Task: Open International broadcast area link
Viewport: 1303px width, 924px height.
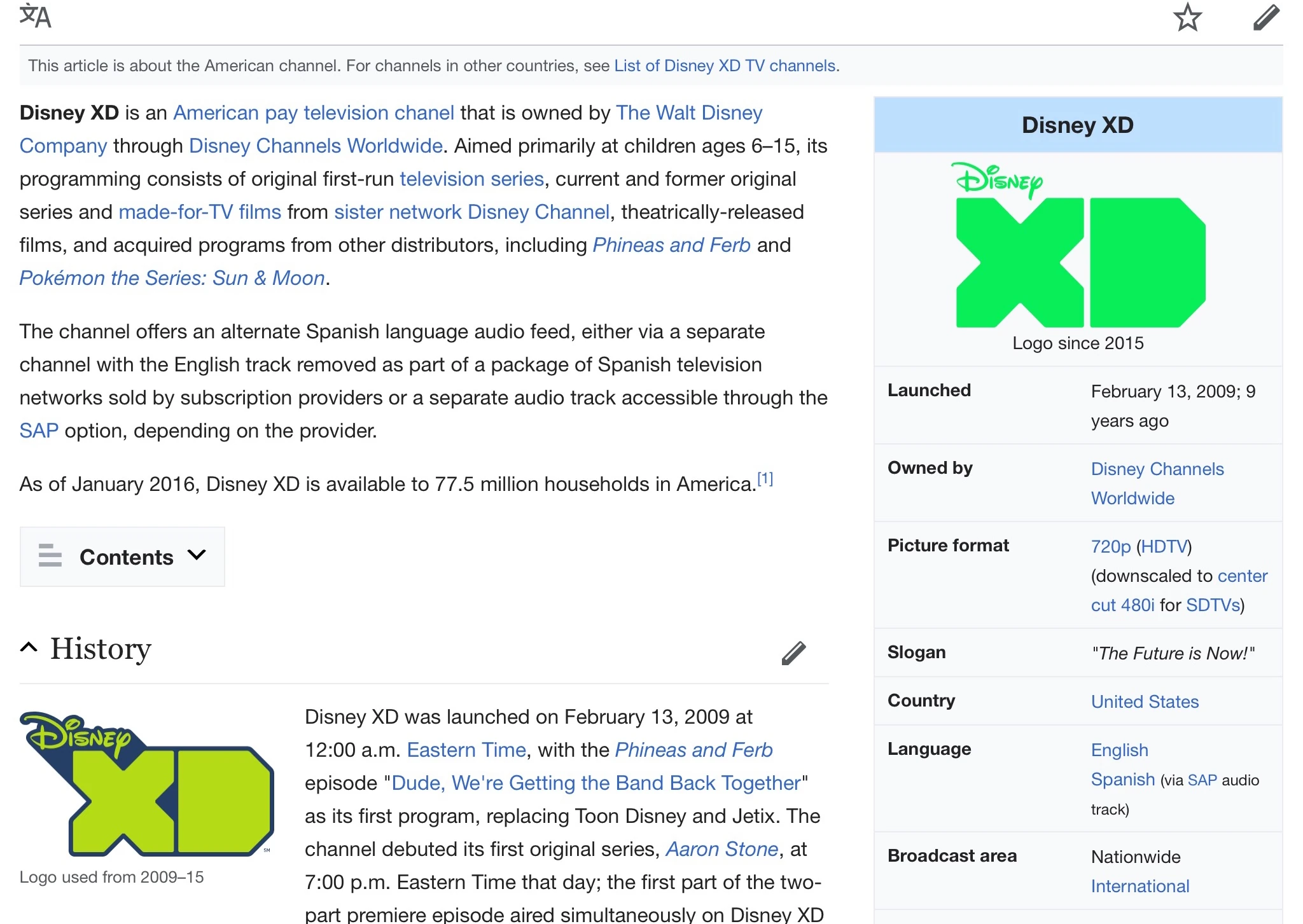Action: pyautogui.click(x=1139, y=886)
